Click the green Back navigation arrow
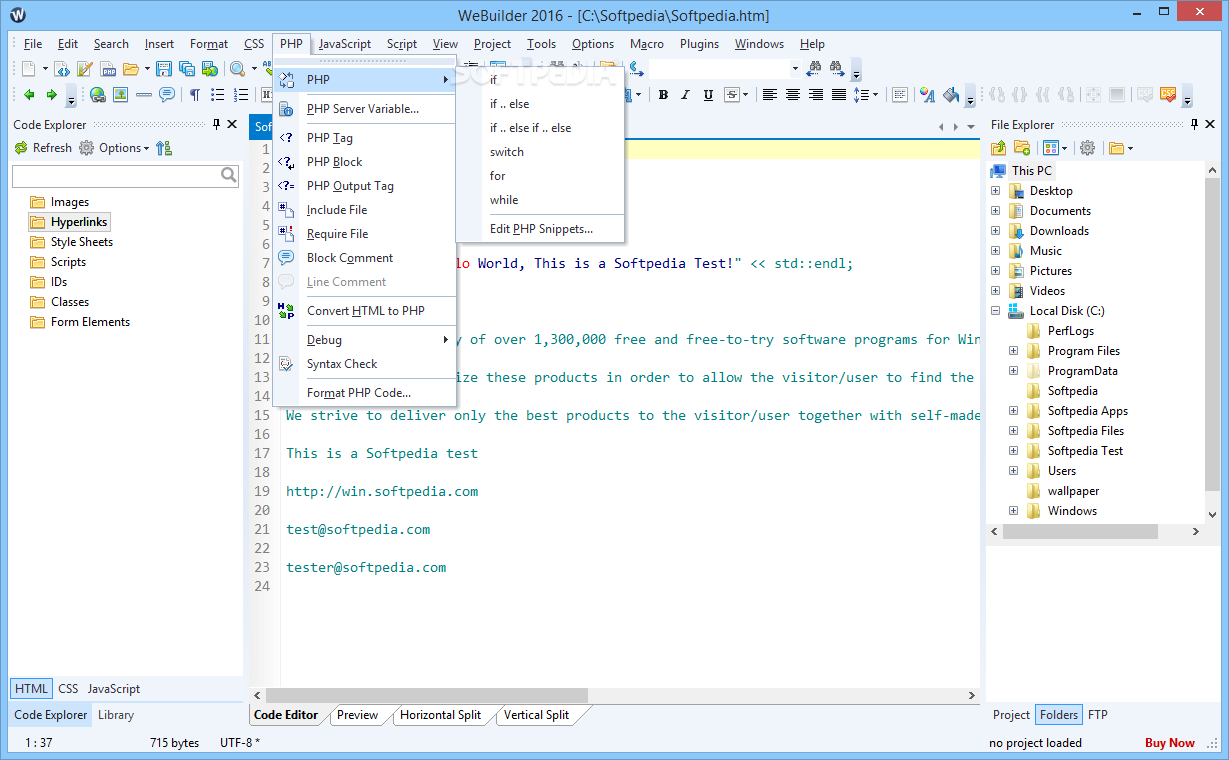This screenshot has height=760, width=1229. pyautogui.click(x=29, y=95)
